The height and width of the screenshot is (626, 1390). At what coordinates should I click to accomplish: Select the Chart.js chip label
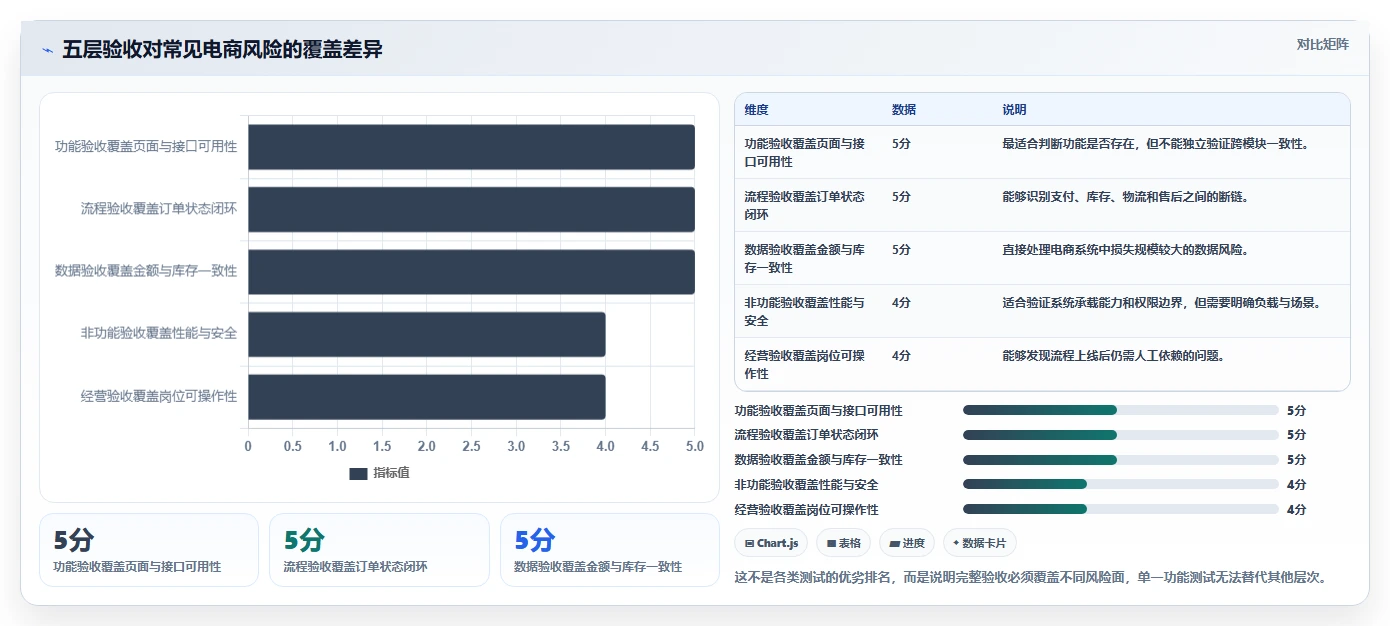click(777, 543)
